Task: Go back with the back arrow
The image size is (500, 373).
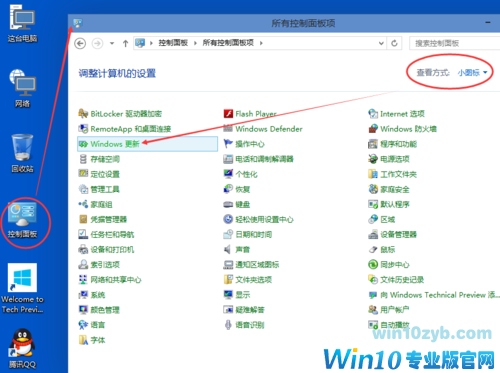Action: (80, 43)
